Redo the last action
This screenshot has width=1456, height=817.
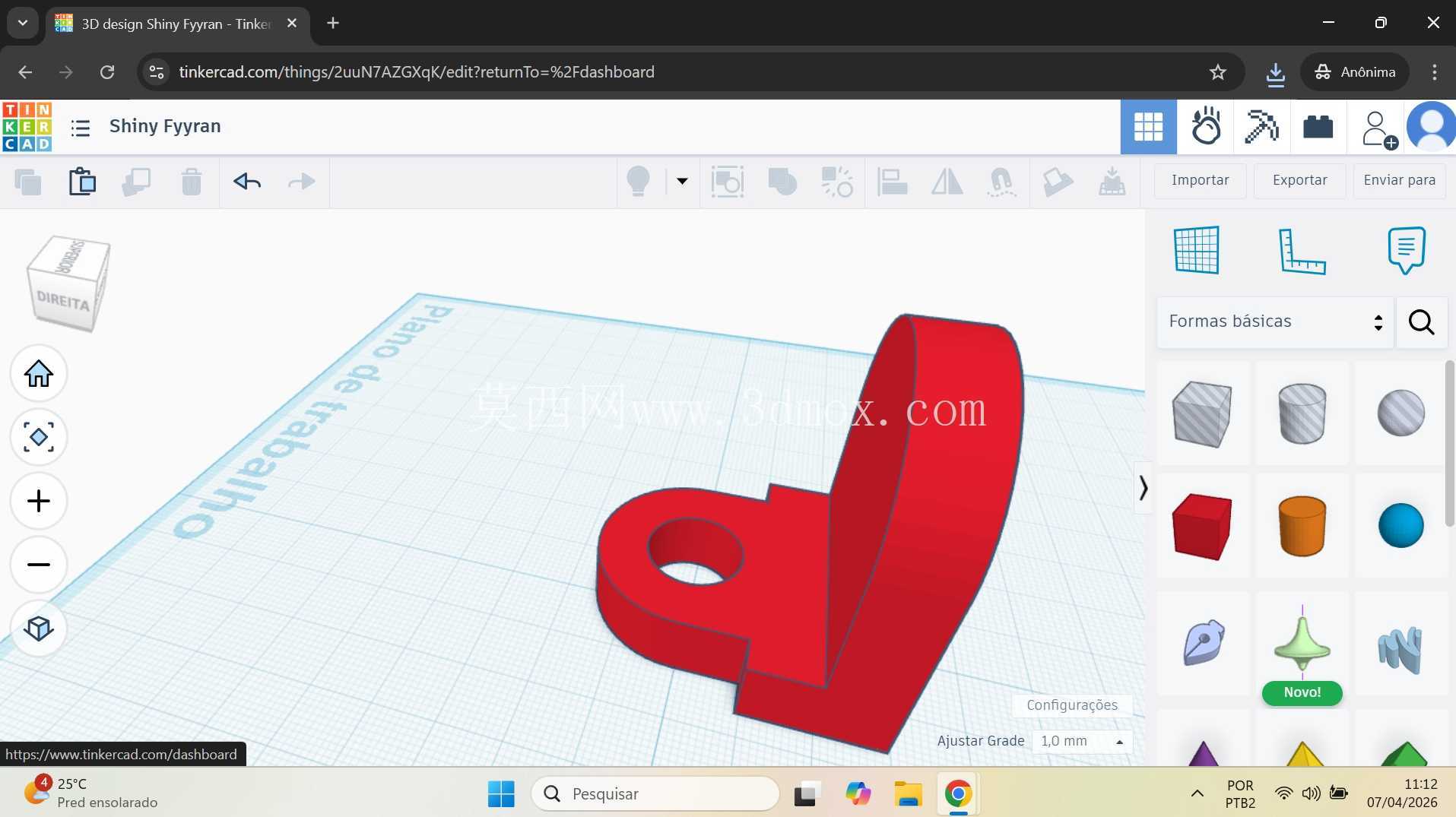click(x=302, y=182)
